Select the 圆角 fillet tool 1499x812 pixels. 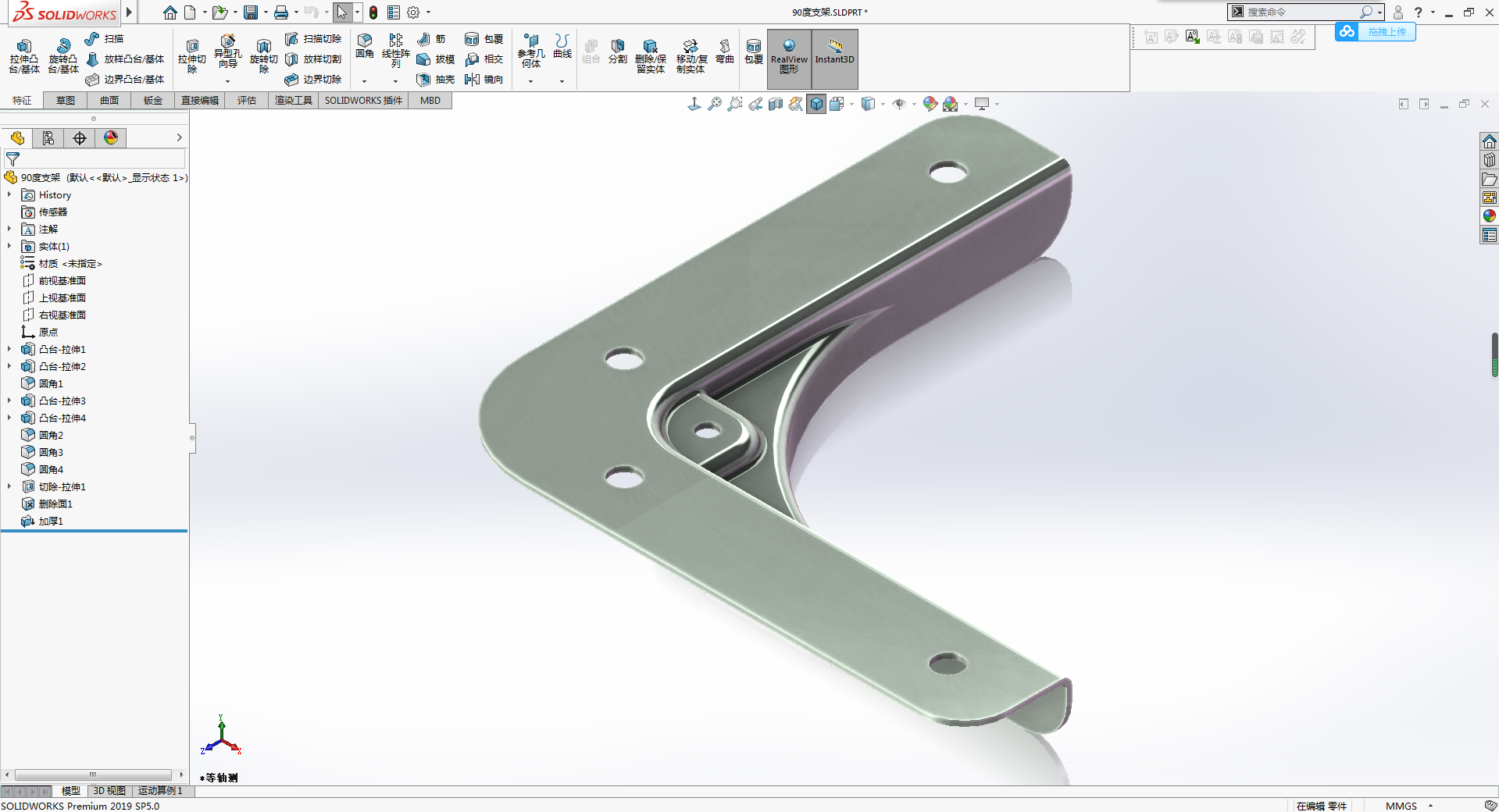365,46
